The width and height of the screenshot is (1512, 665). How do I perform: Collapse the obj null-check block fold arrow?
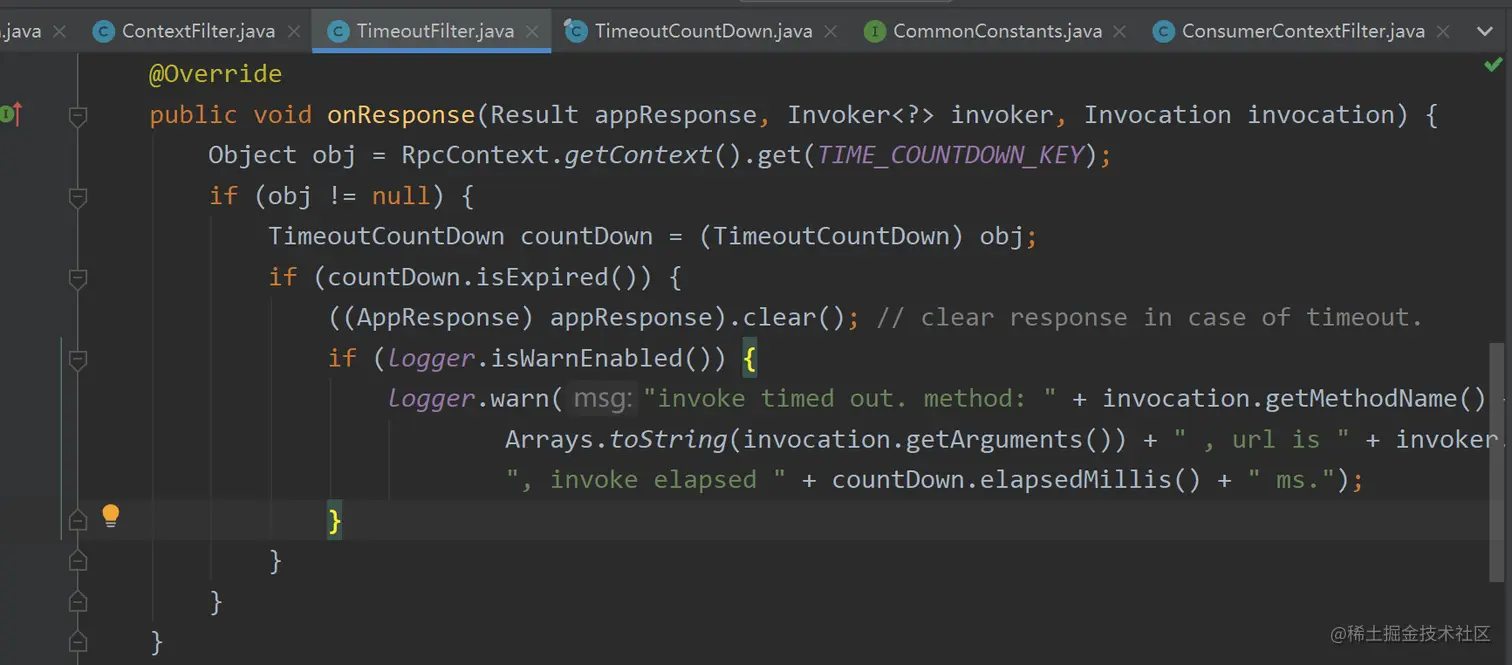point(78,197)
